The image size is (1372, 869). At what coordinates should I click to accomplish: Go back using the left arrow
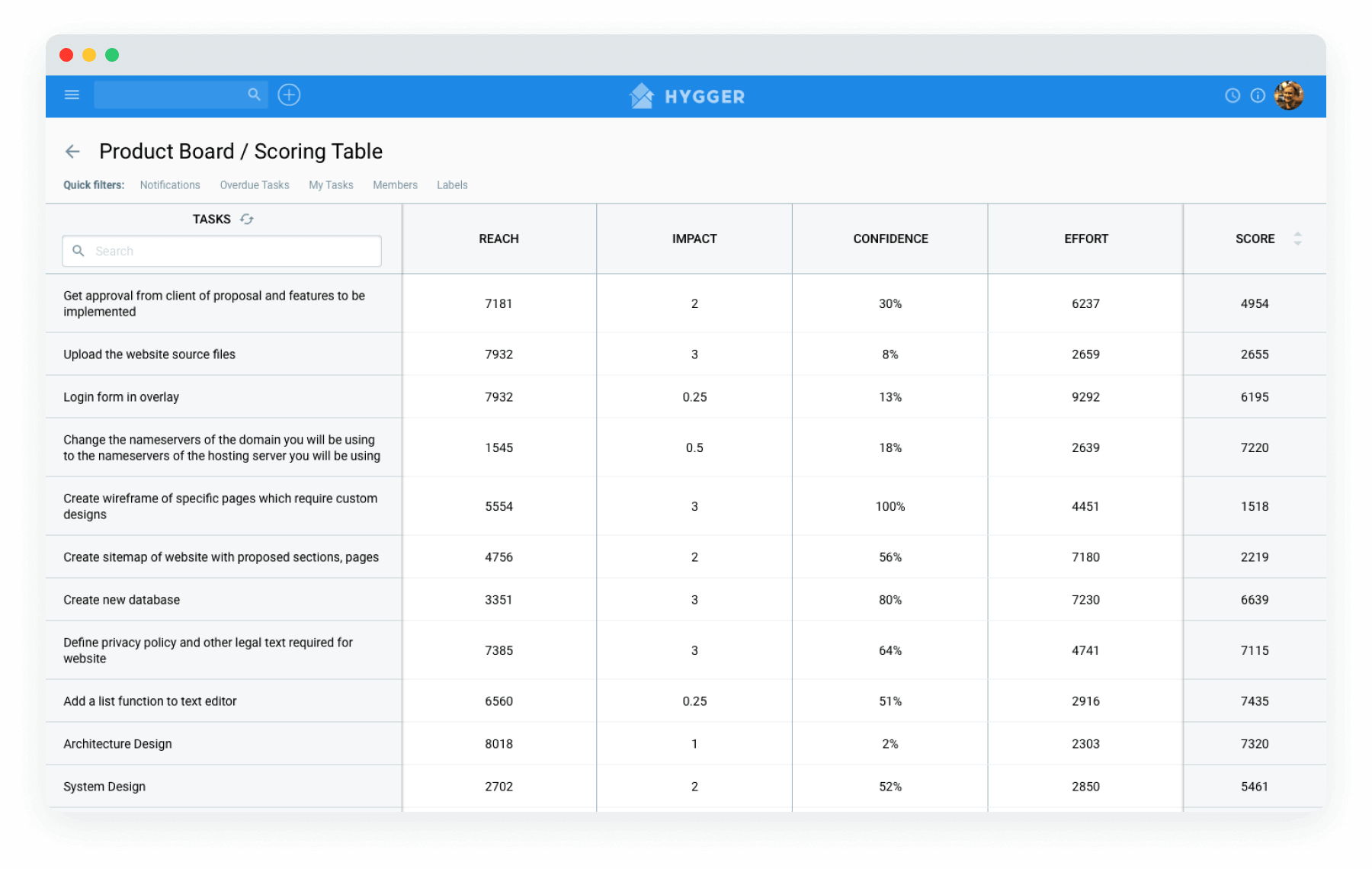pyautogui.click(x=73, y=152)
